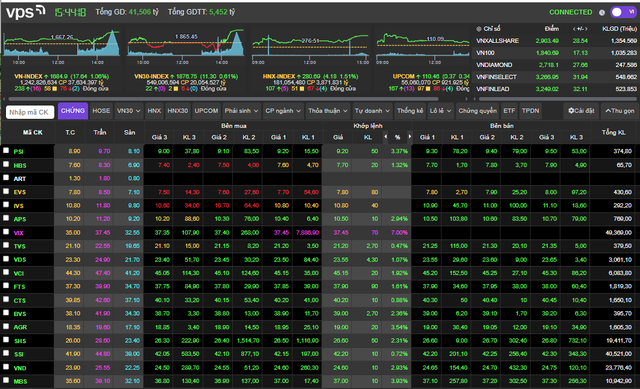Image resolution: width=640 pixels, height=389 pixels.
Task: Expand the CP ngành dropdown
Action: click(x=283, y=111)
